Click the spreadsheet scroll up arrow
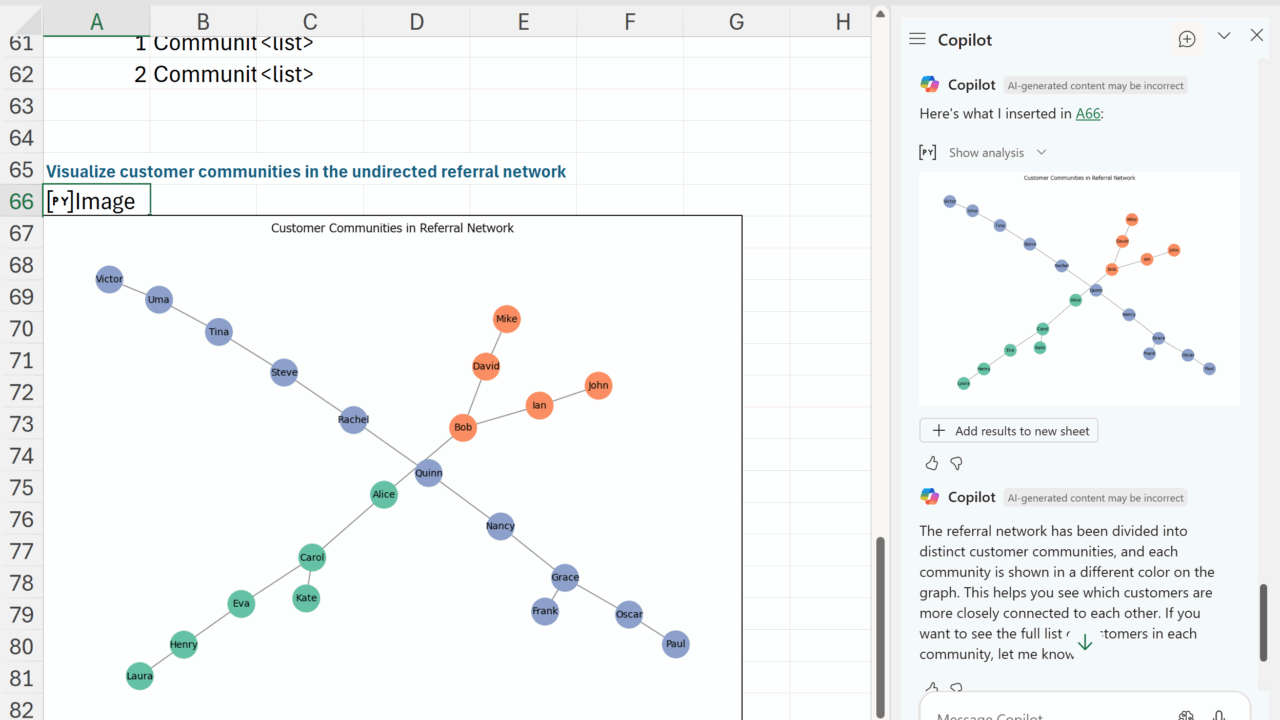This screenshot has width=1280, height=720. click(x=880, y=14)
